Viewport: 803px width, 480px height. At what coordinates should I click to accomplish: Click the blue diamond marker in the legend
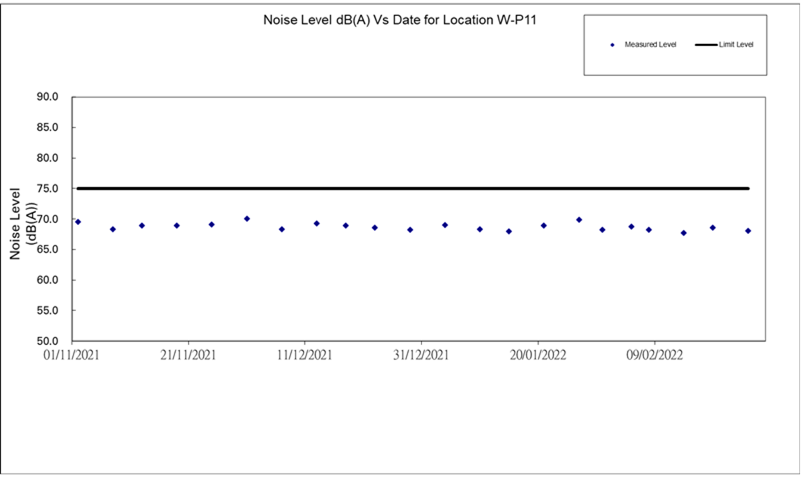click(x=611, y=45)
